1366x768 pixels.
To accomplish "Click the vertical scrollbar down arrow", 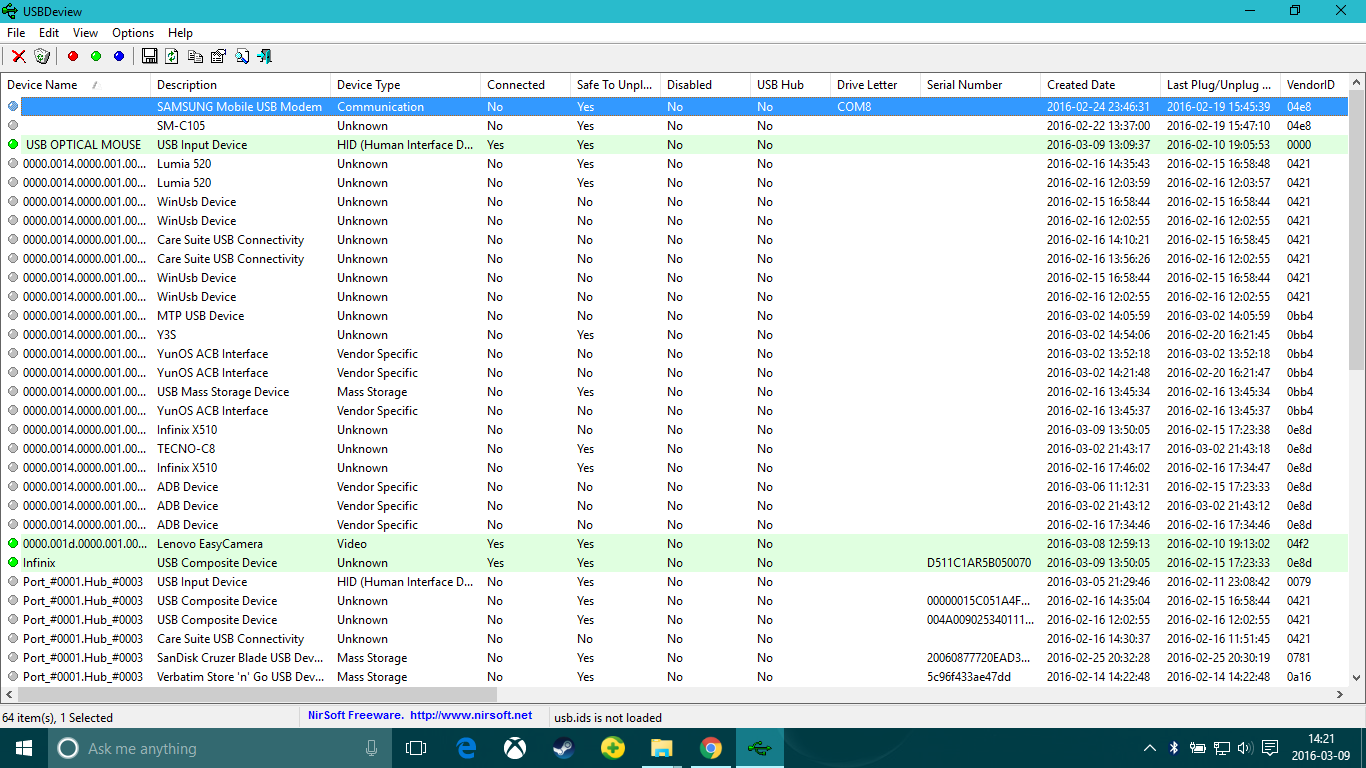I will [1357, 677].
